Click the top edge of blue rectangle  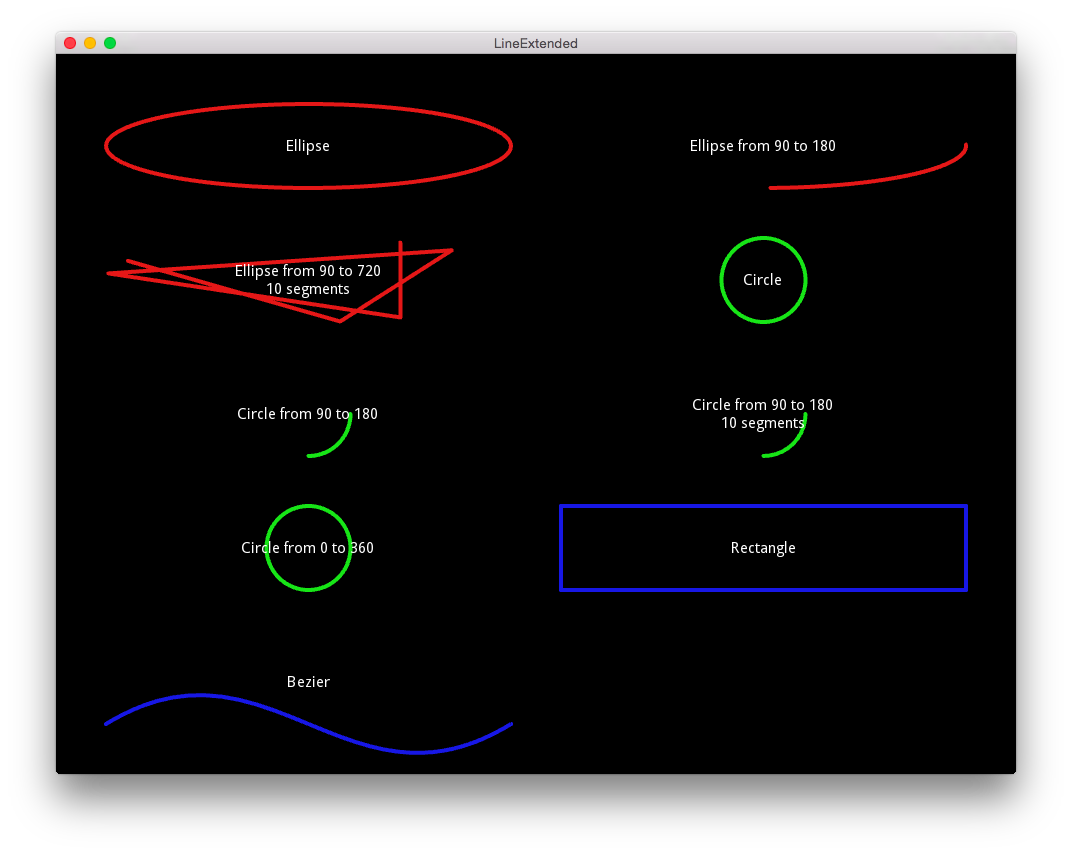coord(763,506)
